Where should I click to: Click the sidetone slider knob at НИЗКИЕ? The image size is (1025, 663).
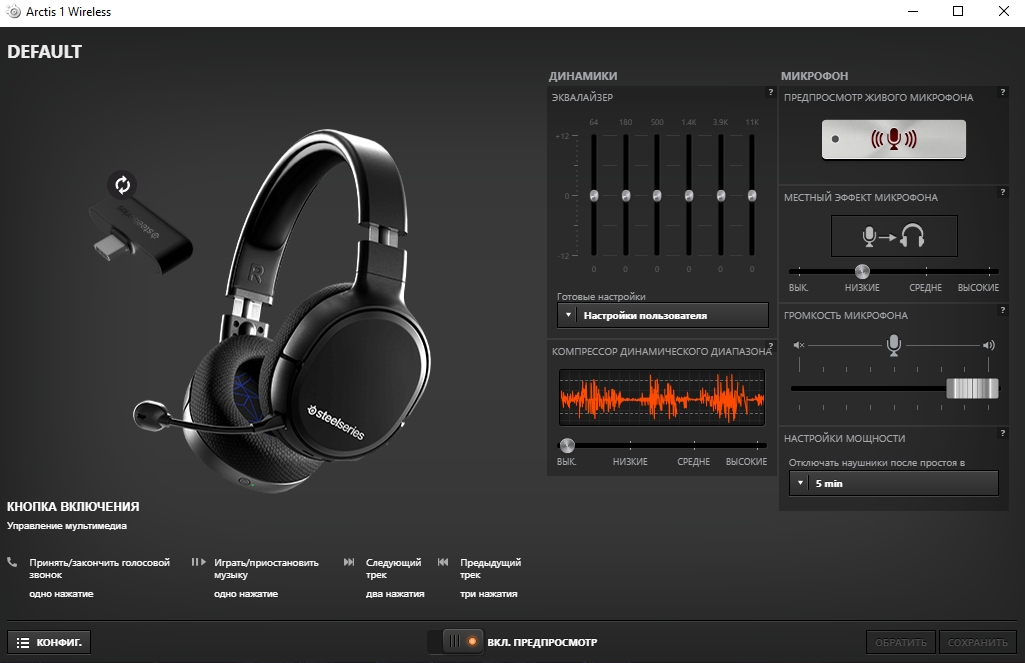[862, 271]
